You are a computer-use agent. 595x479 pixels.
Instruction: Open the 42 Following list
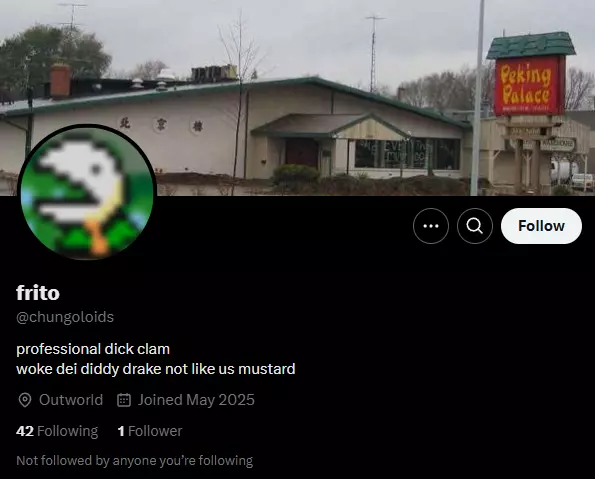click(57, 431)
